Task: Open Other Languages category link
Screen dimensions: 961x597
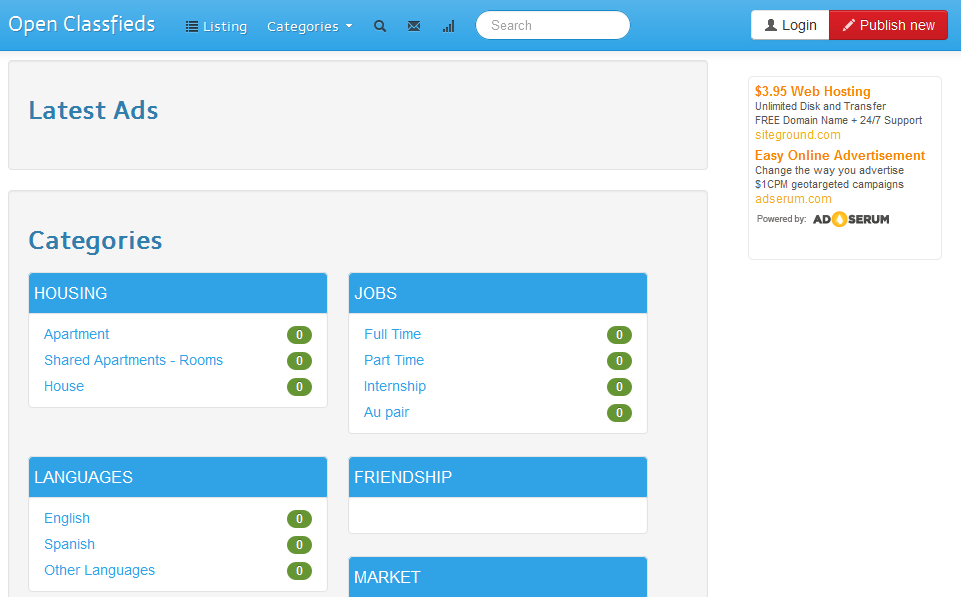Action: tap(99, 570)
